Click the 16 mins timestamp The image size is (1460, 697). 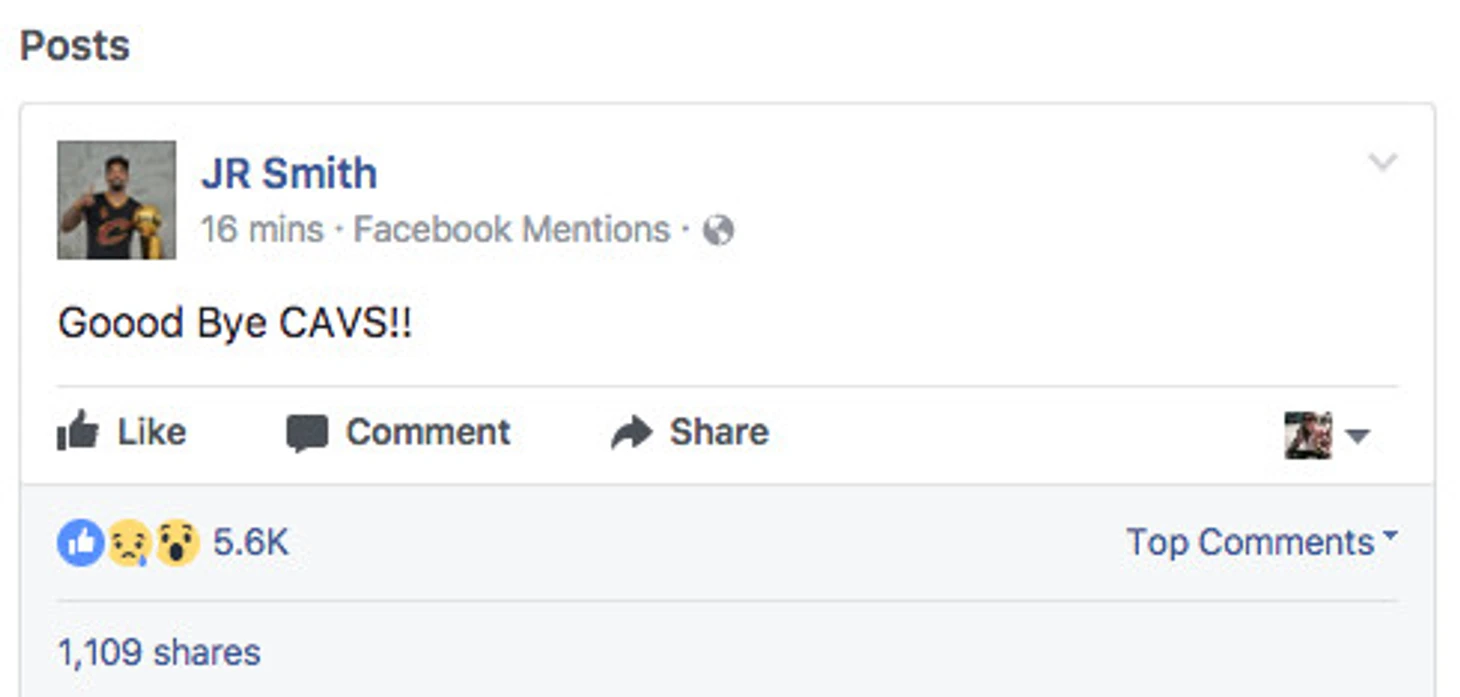point(262,230)
